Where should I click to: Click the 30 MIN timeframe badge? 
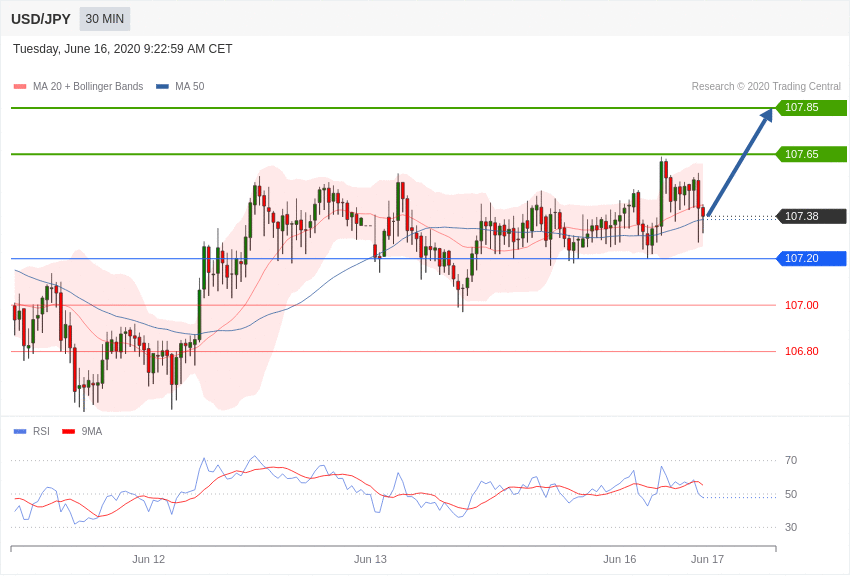(105, 19)
